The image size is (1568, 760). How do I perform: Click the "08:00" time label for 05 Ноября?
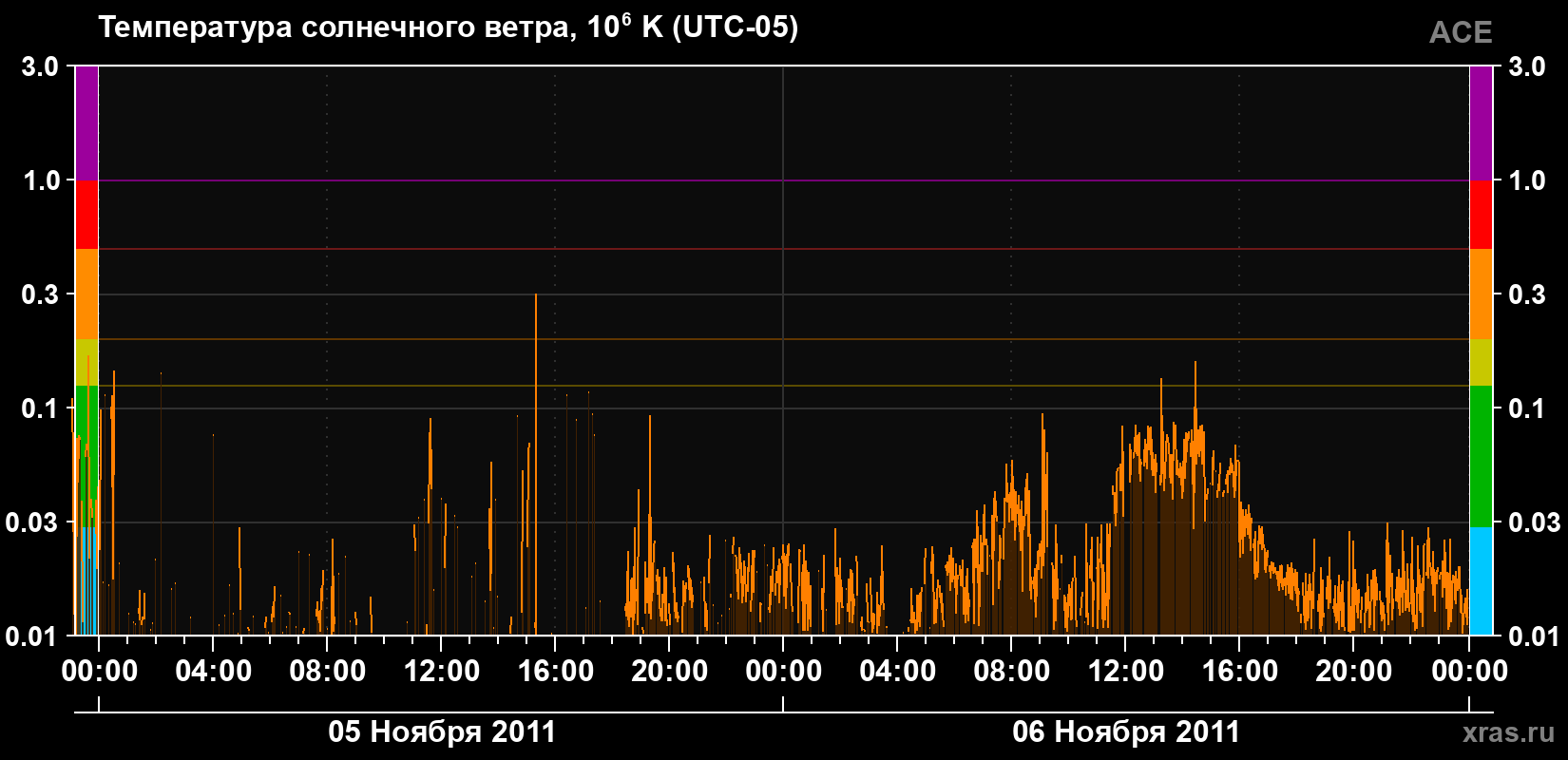(328, 672)
